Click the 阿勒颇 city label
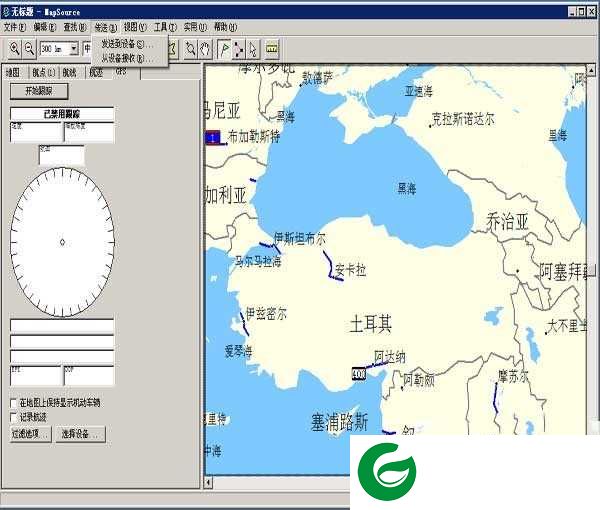This screenshot has width=600, height=510. coord(419,380)
